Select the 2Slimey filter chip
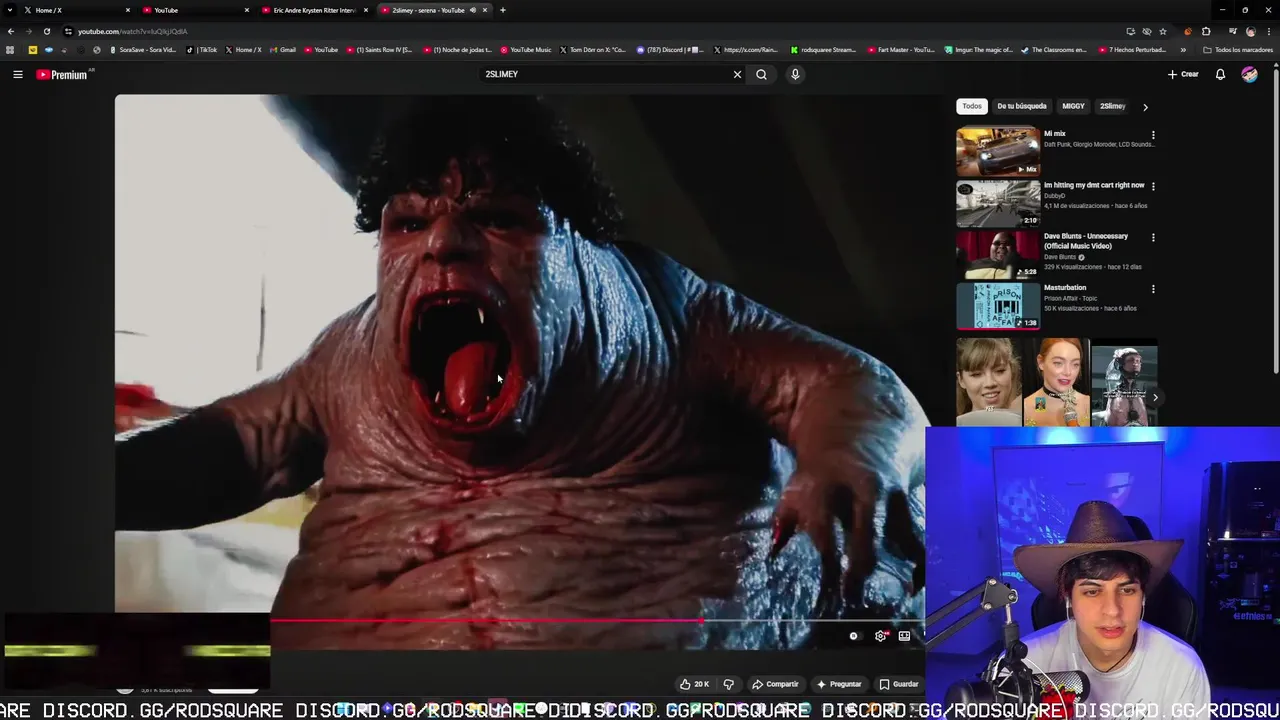Image resolution: width=1280 pixels, height=720 pixels. pos(1112,106)
